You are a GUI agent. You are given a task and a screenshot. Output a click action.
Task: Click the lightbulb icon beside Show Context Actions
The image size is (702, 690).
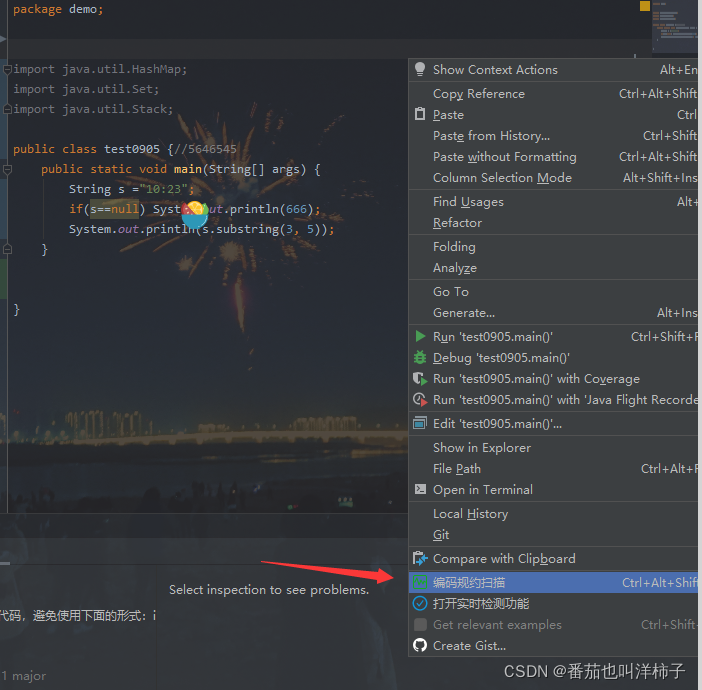[x=419, y=69]
